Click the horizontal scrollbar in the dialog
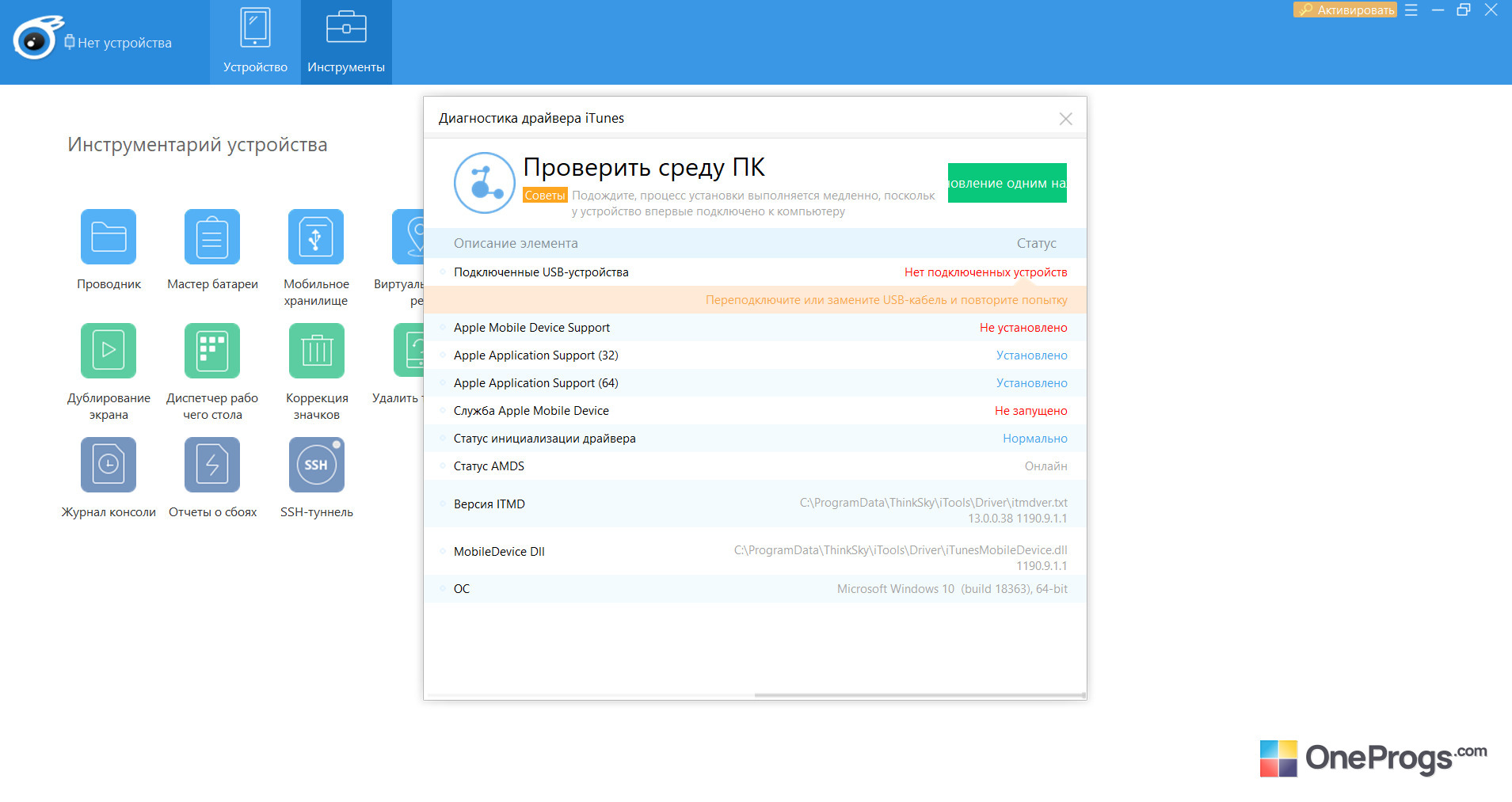The height and width of the screenshot is (802, 1512). [x=919, y=695]
